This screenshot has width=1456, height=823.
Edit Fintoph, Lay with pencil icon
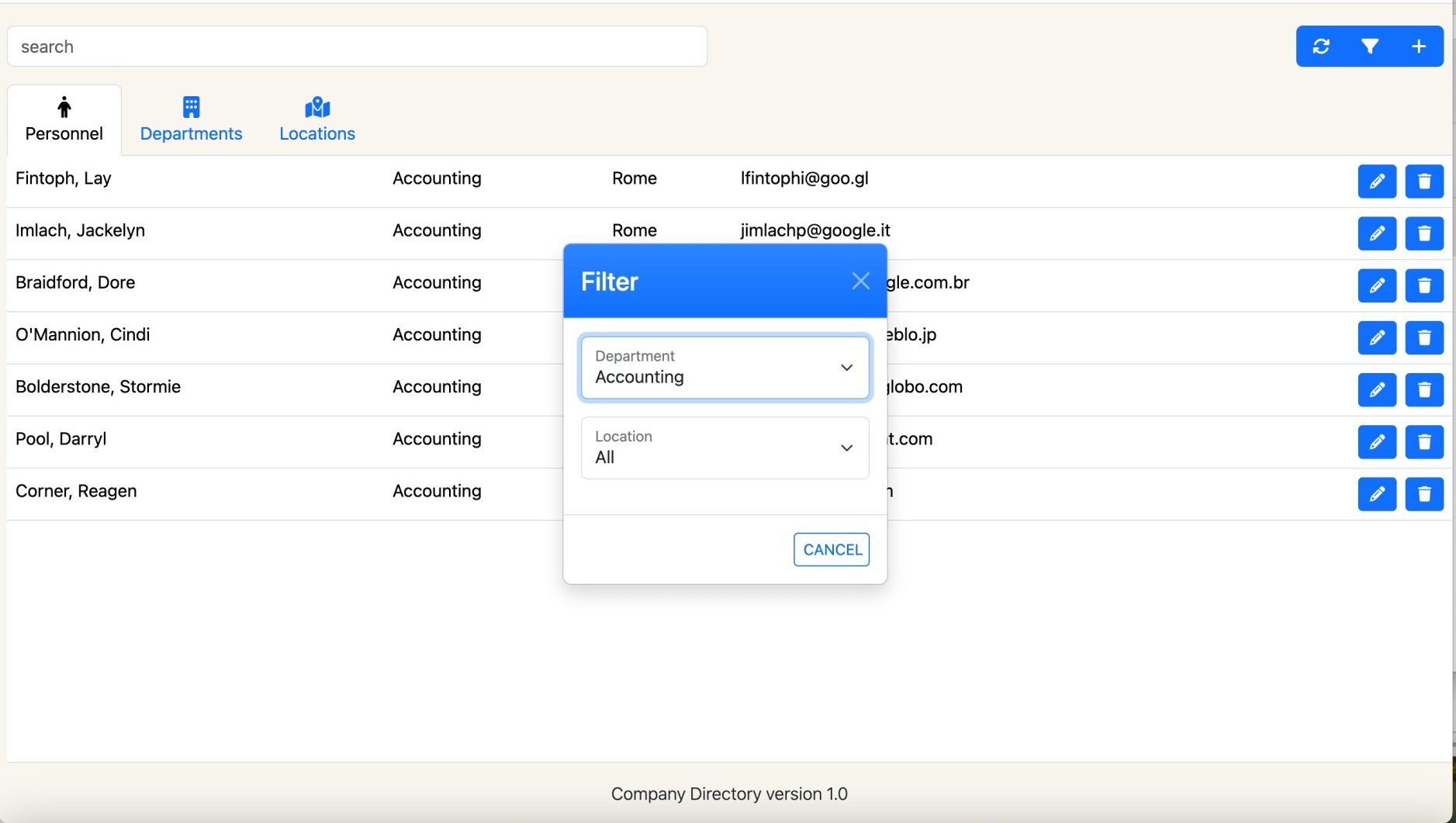click(1377, 182)
